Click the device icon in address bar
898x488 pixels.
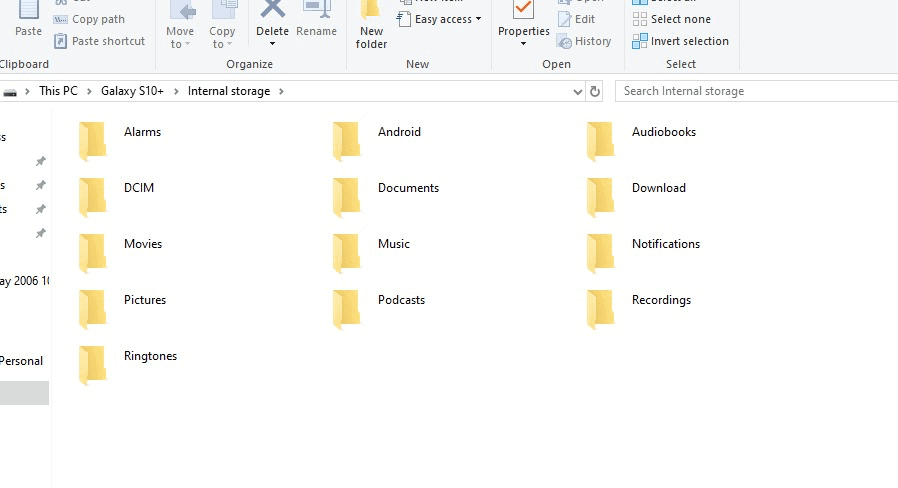click(x=10, y=92)
